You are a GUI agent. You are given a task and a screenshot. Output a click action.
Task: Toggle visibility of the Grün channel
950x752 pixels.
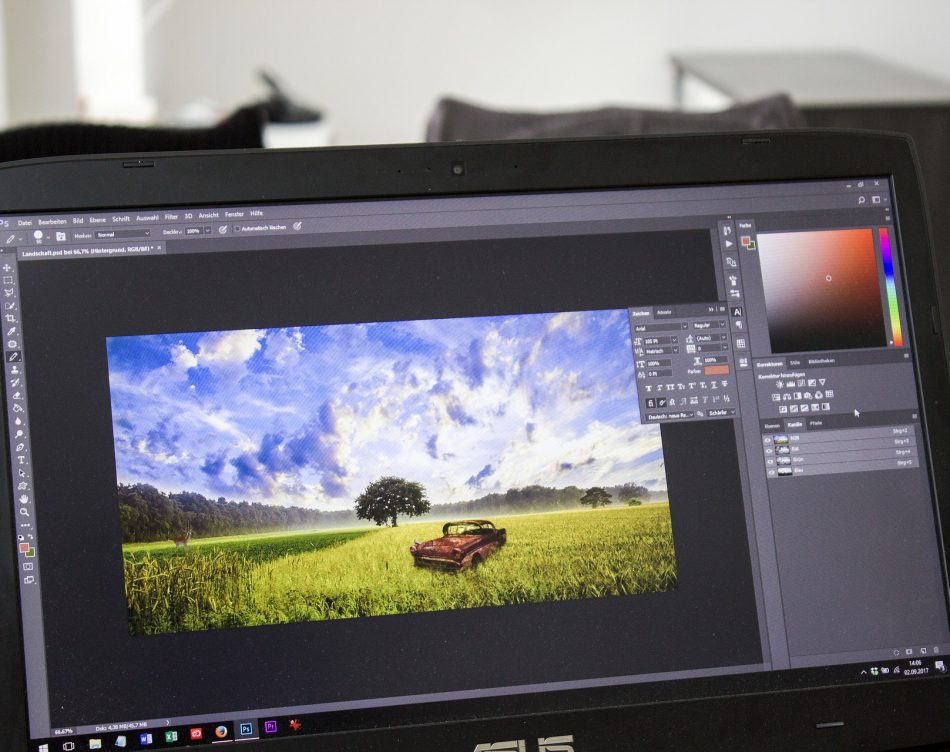point(771,462)
